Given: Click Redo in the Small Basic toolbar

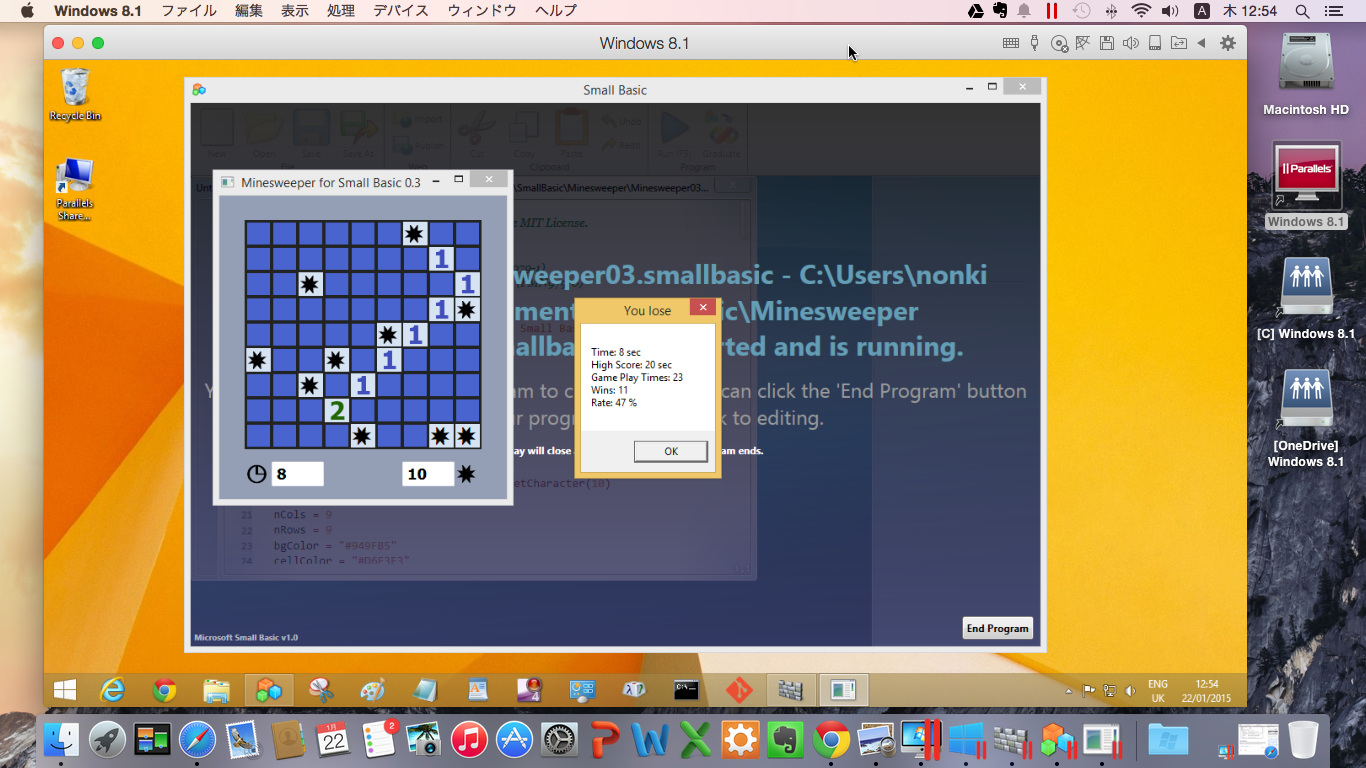Looking at the screenshot, I should click(x=622, y=146).
